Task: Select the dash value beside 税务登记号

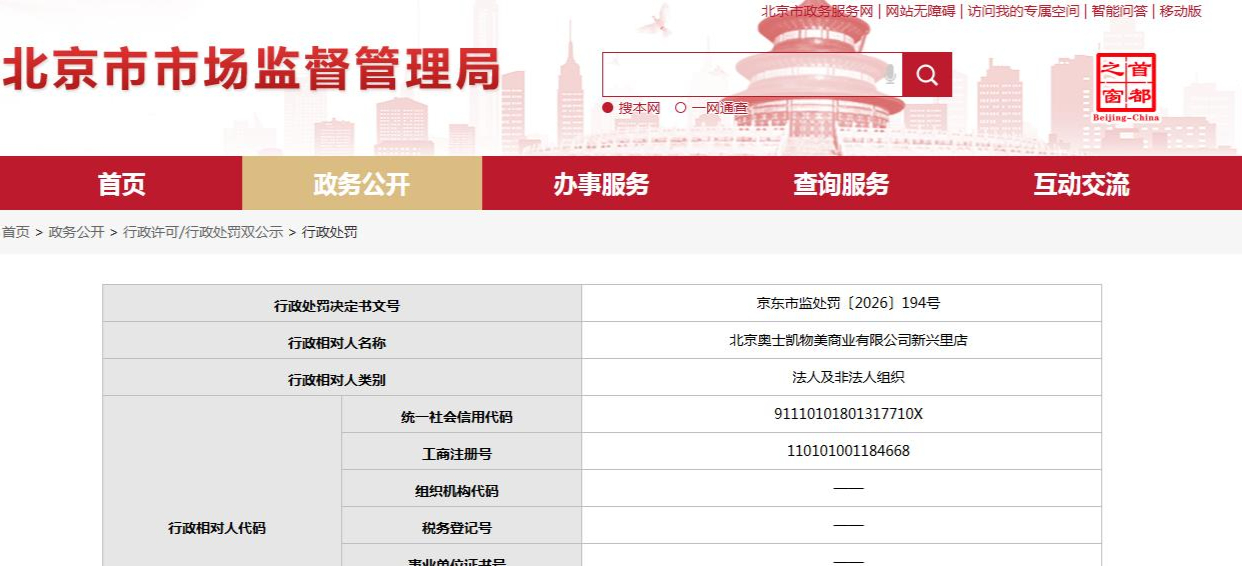Action: (x=848, y=525)
